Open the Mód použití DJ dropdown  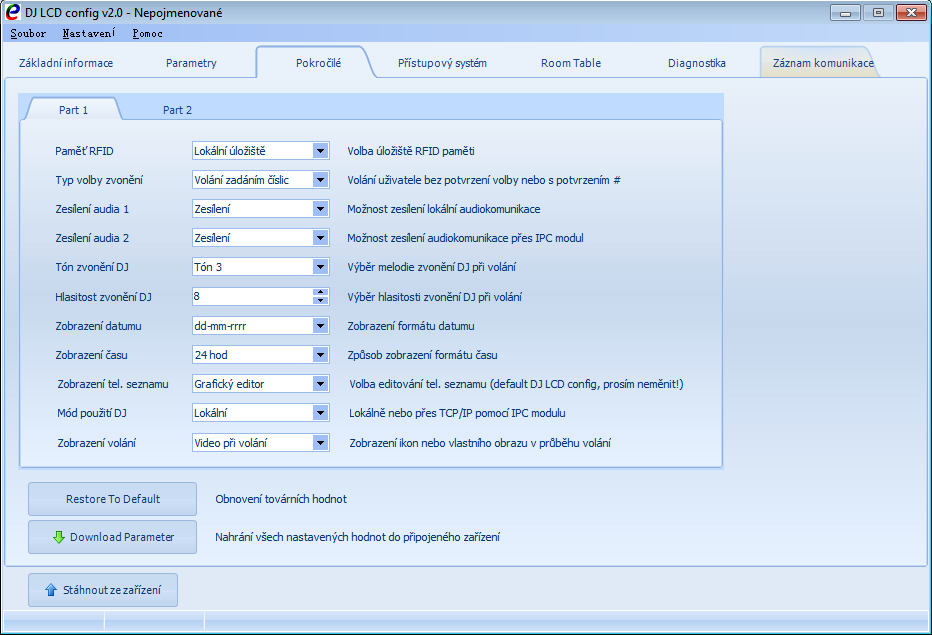pyautogui.click(x=320, y=413)
